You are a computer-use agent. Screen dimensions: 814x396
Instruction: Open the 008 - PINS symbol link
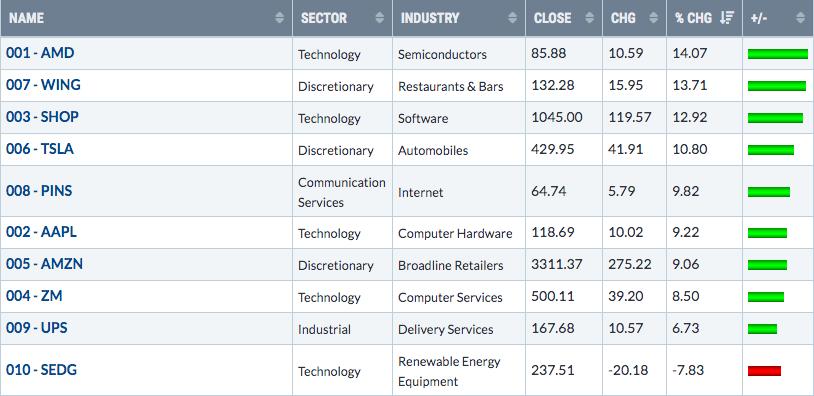39,191
